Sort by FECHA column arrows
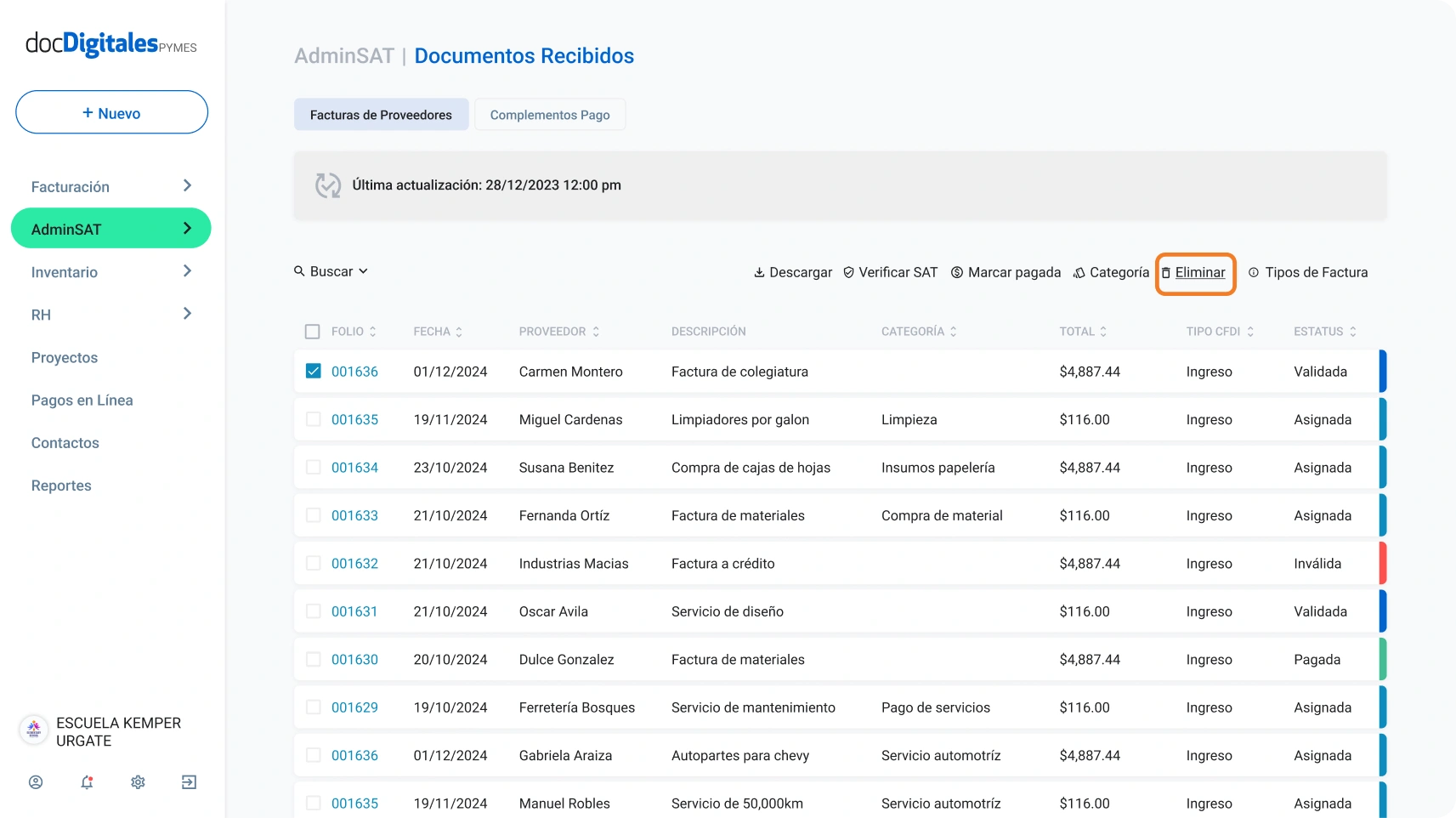The image size is (1456, 818). click(x=459, y=332)
